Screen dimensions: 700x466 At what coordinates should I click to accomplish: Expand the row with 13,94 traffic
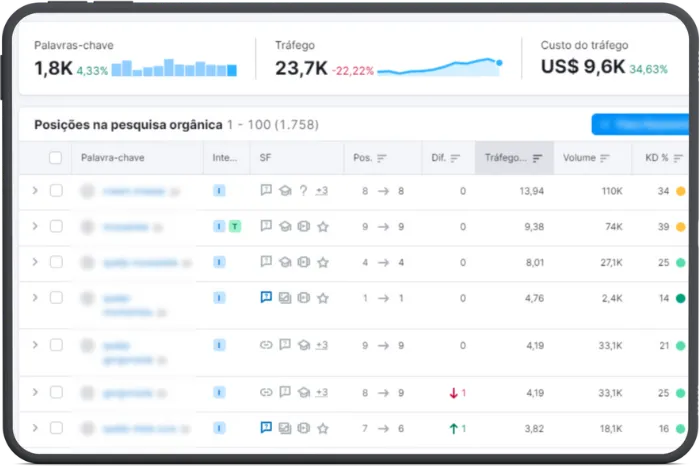click(35, 191)
